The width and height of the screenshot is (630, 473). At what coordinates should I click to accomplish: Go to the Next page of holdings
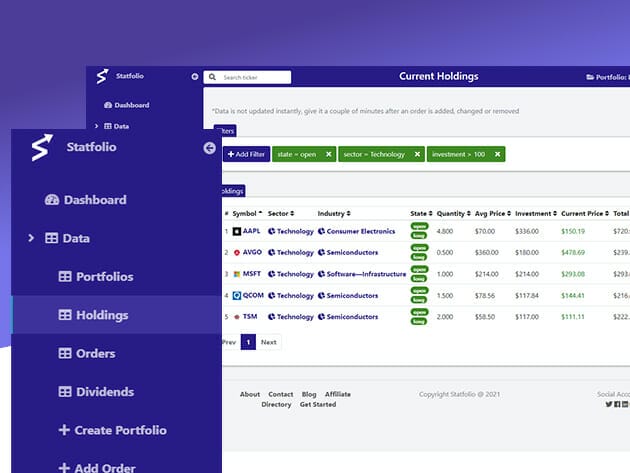268,342
